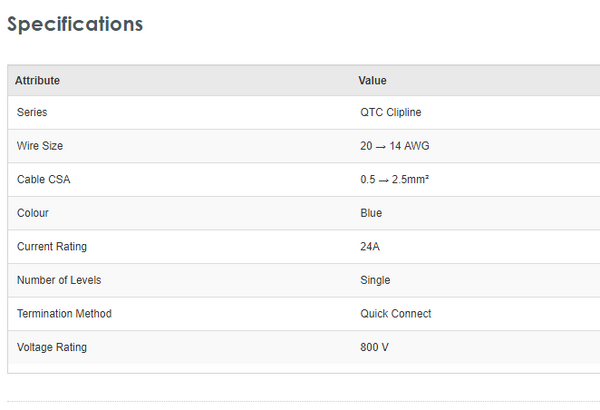
Task: Click the Quick Connect value
Action: coord(396,314)
